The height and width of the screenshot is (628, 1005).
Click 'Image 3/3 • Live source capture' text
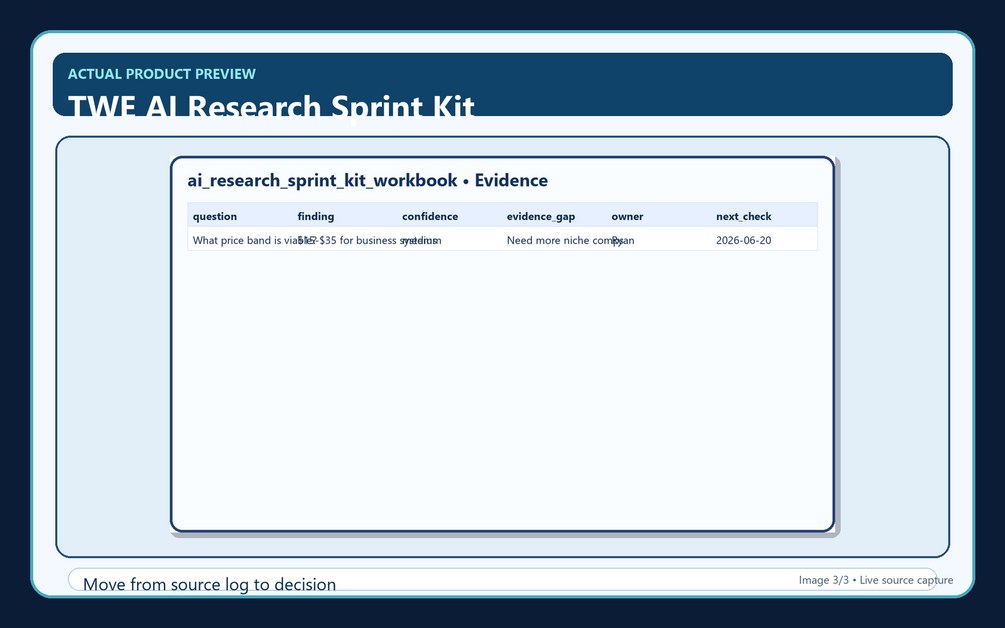[x=876, y=580]
